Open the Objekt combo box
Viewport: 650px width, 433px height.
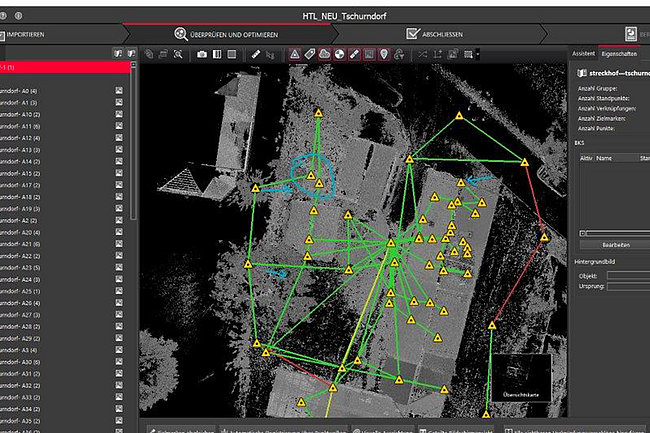click(627, 275)
